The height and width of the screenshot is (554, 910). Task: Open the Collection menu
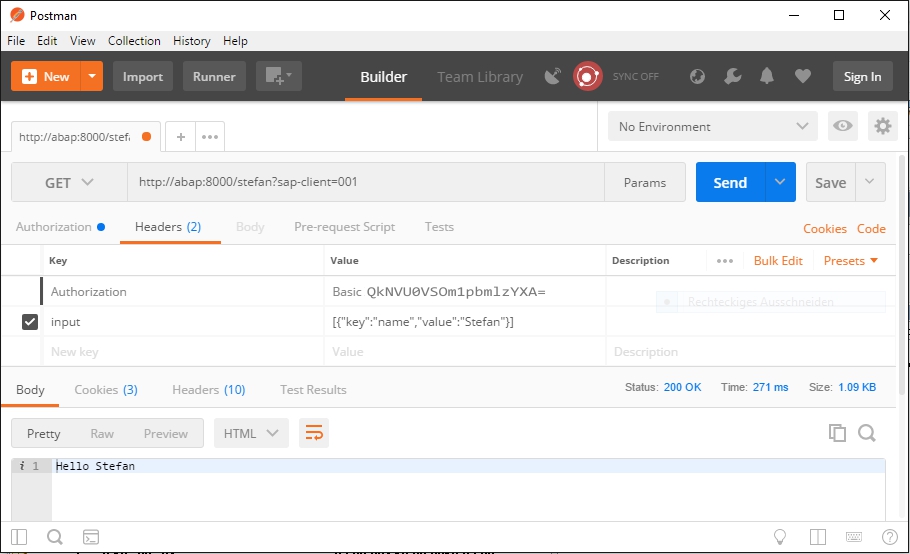(x=134, y=41)
